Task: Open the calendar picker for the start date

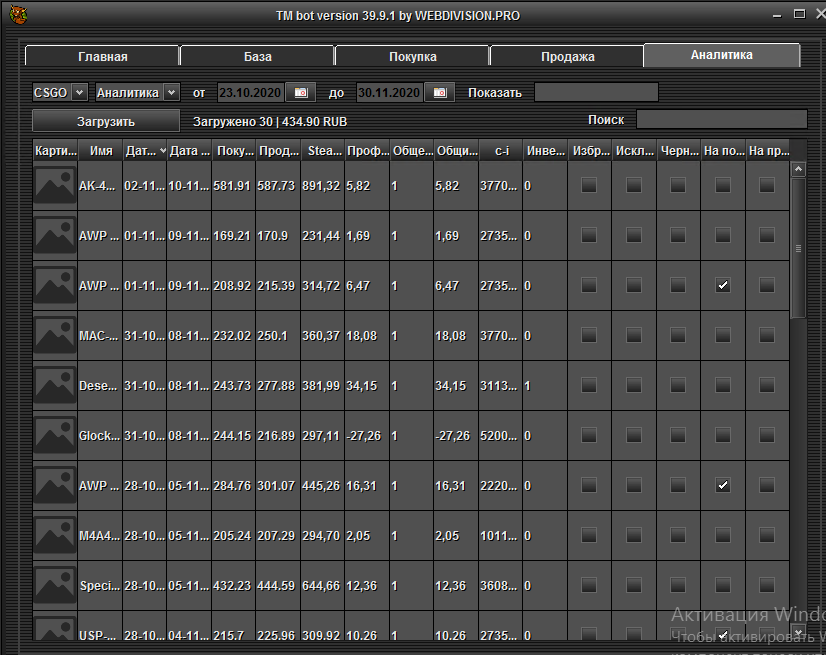Action: click(300, 93)
